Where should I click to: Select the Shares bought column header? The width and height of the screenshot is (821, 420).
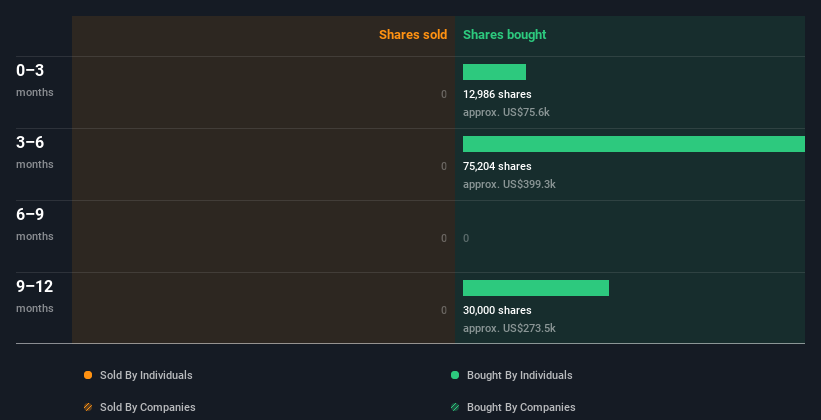504,35
